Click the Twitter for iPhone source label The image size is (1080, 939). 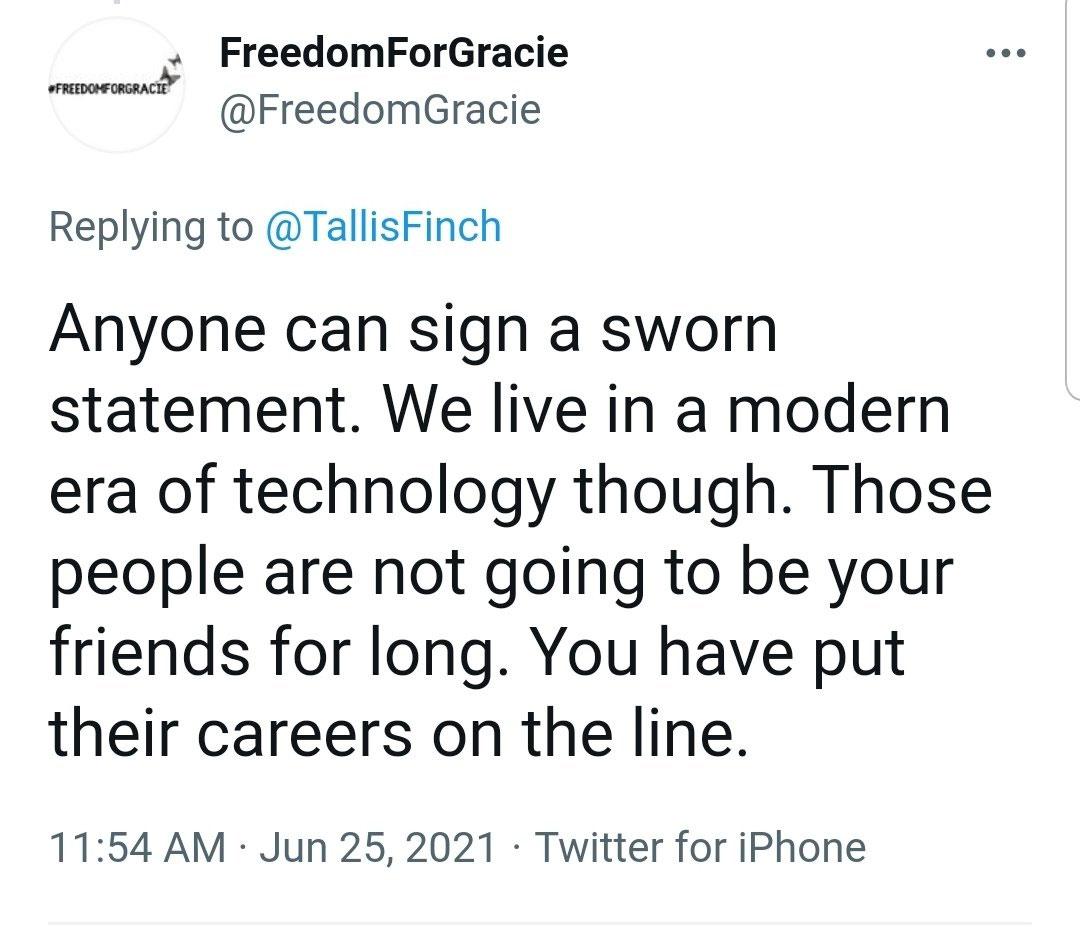(x=700, y=846)
